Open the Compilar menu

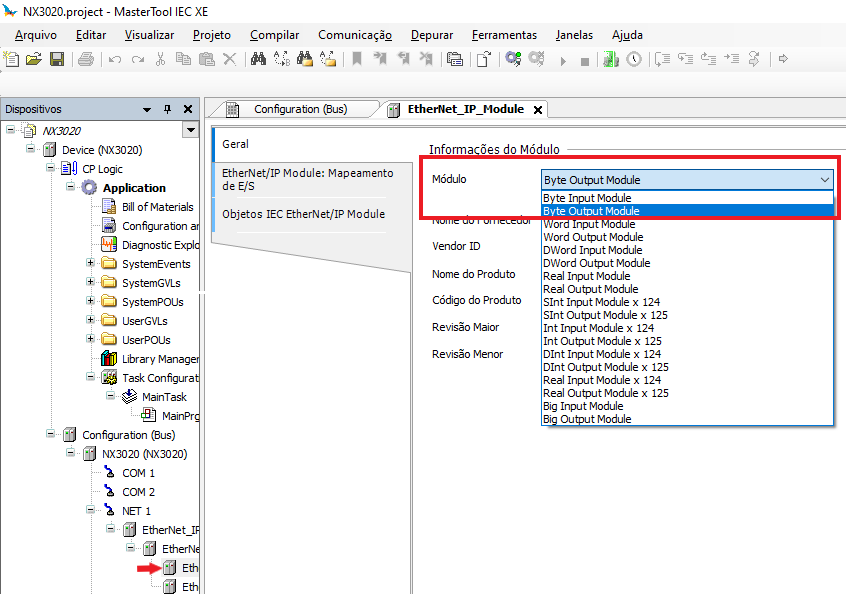point(274,35)
